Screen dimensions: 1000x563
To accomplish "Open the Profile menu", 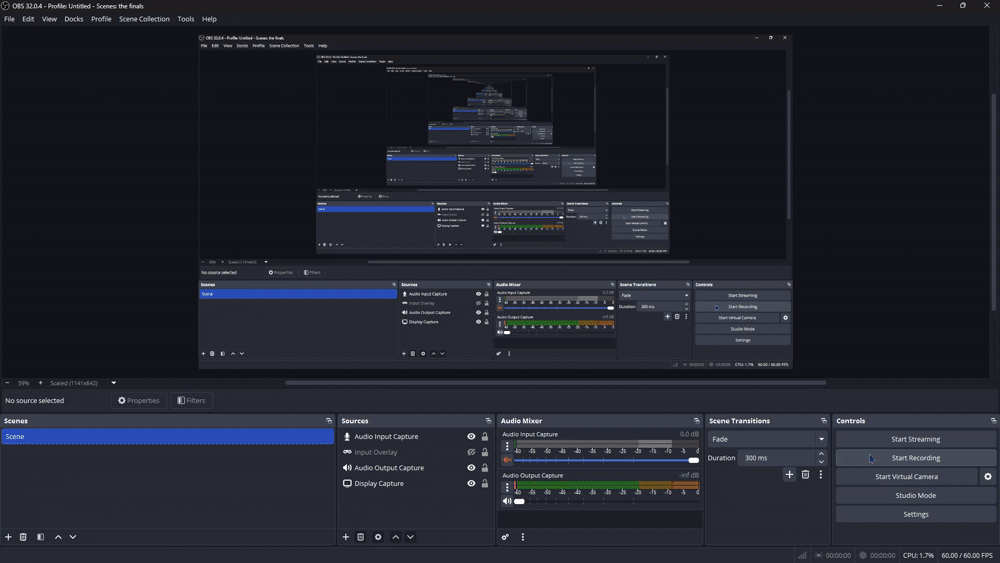I will (x=101, y=19).
